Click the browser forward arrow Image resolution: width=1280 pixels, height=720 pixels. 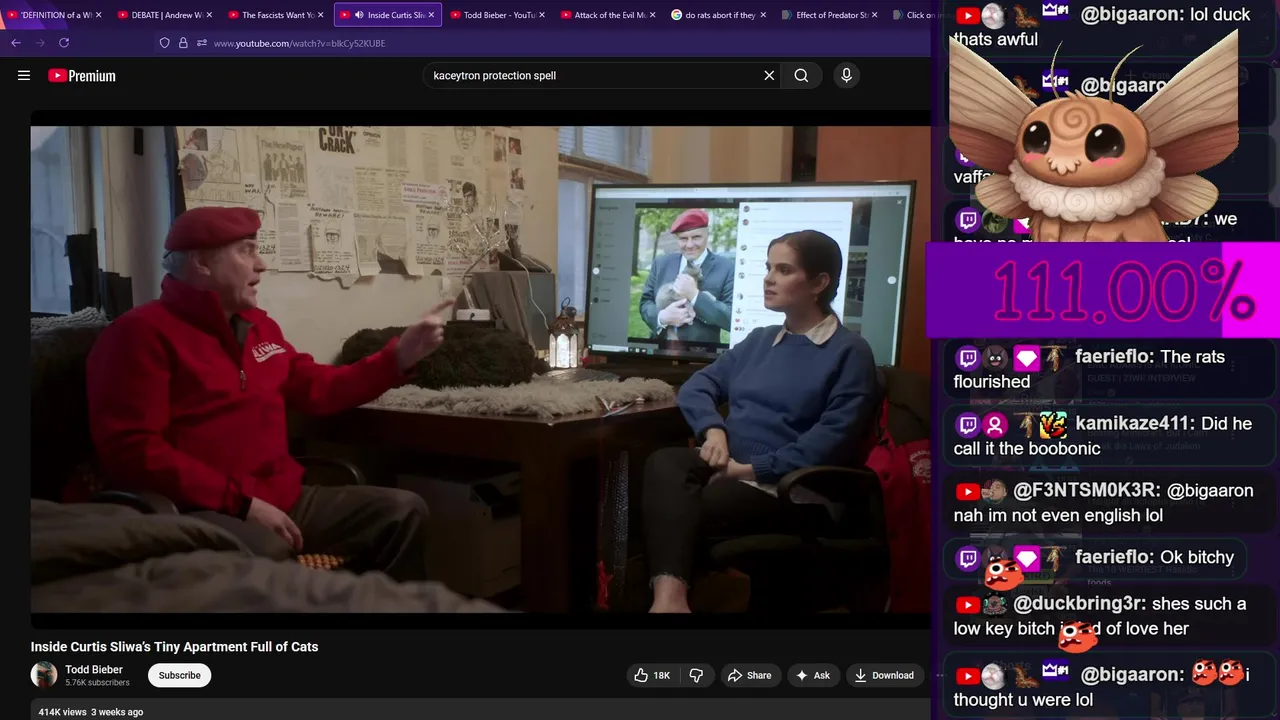(x=40, y=43)
